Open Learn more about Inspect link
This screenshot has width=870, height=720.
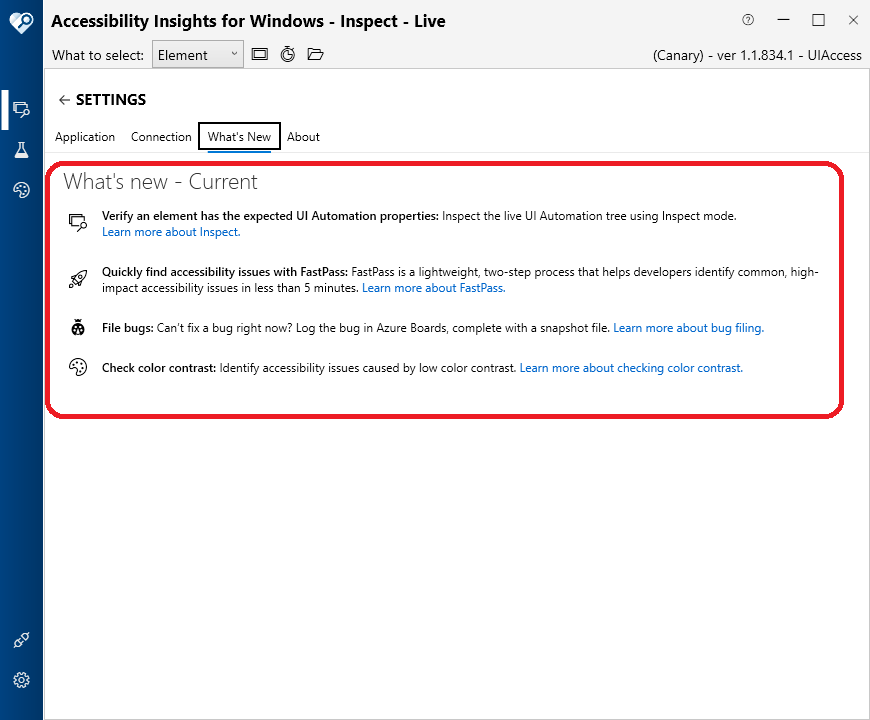(171, 232)
